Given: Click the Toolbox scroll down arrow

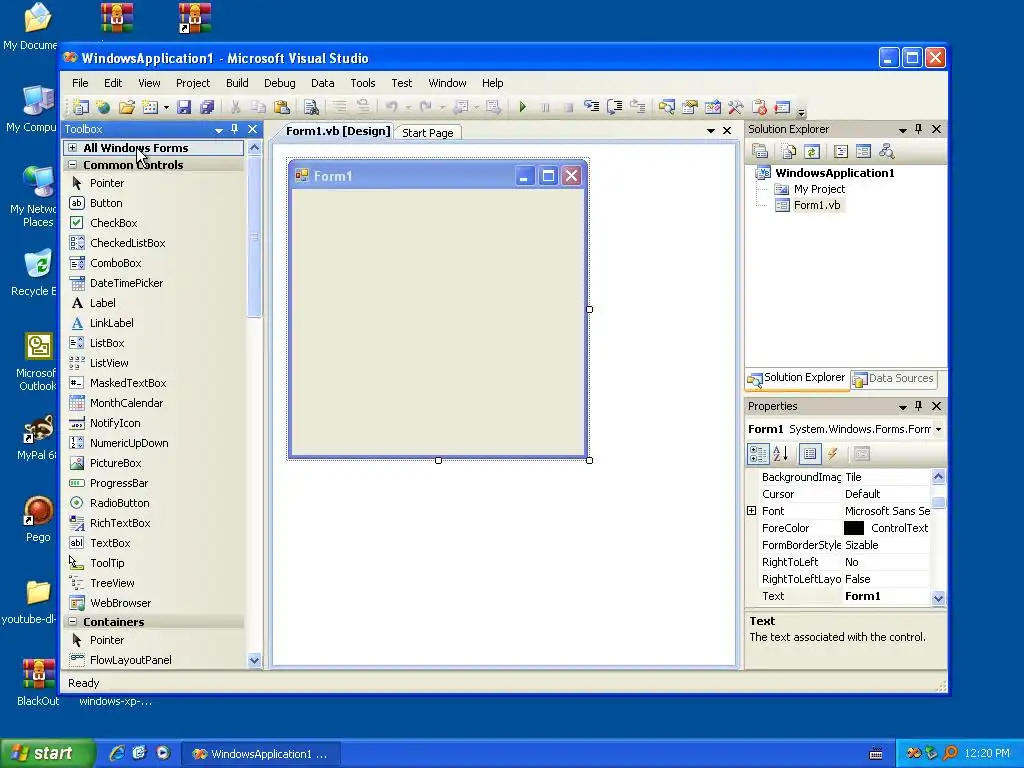Looking at the screenshot, I should 254,660.
